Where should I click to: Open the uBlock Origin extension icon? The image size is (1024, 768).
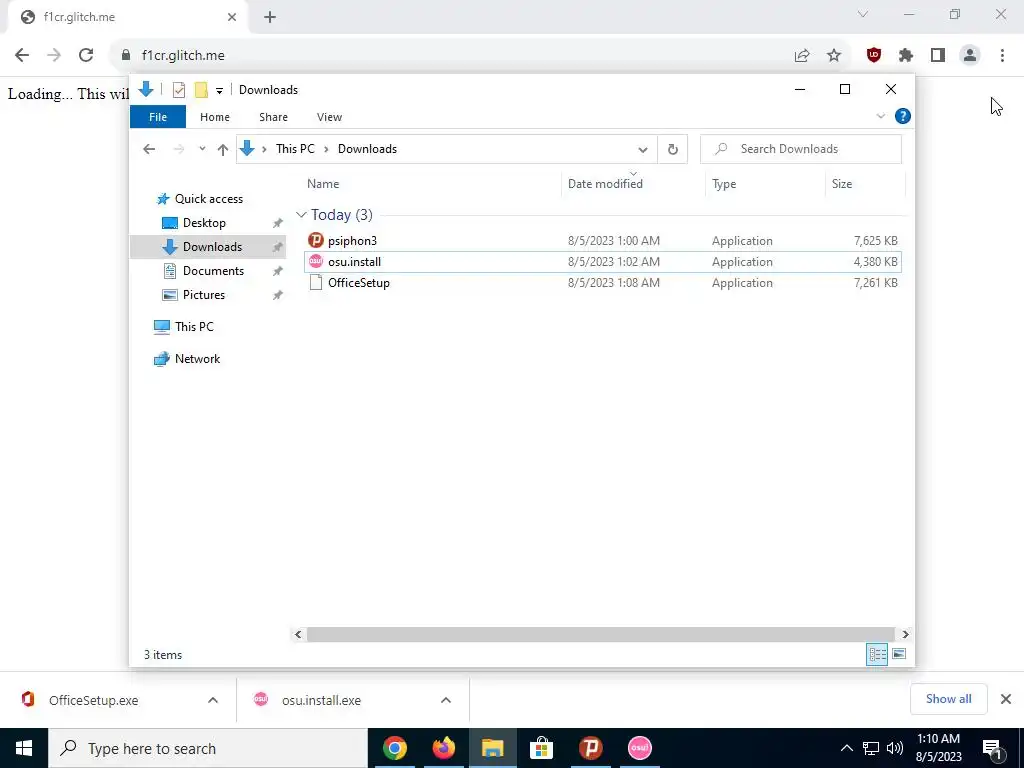[x=874, y=56]
